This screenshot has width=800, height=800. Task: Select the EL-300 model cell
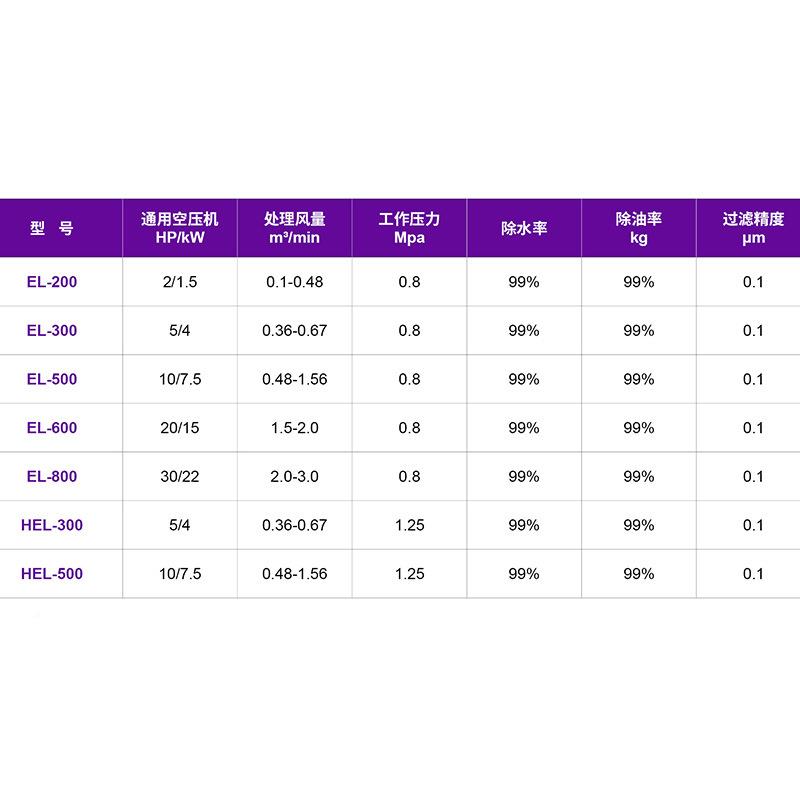(x=52, y=331)
